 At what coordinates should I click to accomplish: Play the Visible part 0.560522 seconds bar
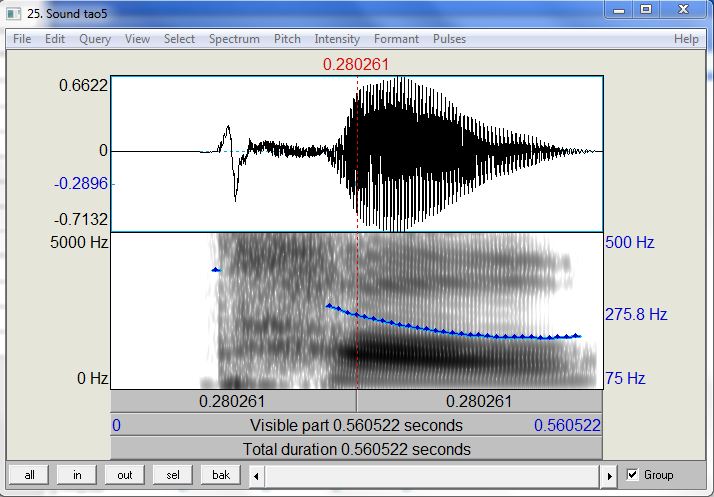tap(357, 425)
